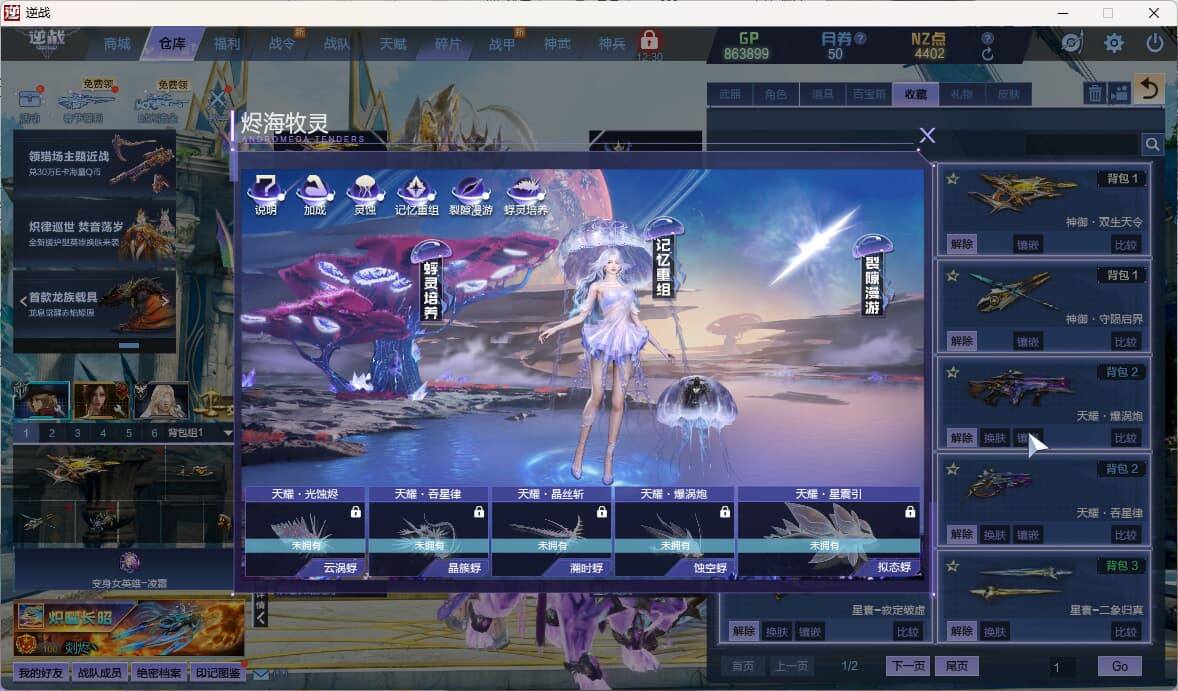The height and width of the screenshot is (691, 1178).
Task: Click 换肤 on 天耀·吞星律
Action: (x=995, y=535)
